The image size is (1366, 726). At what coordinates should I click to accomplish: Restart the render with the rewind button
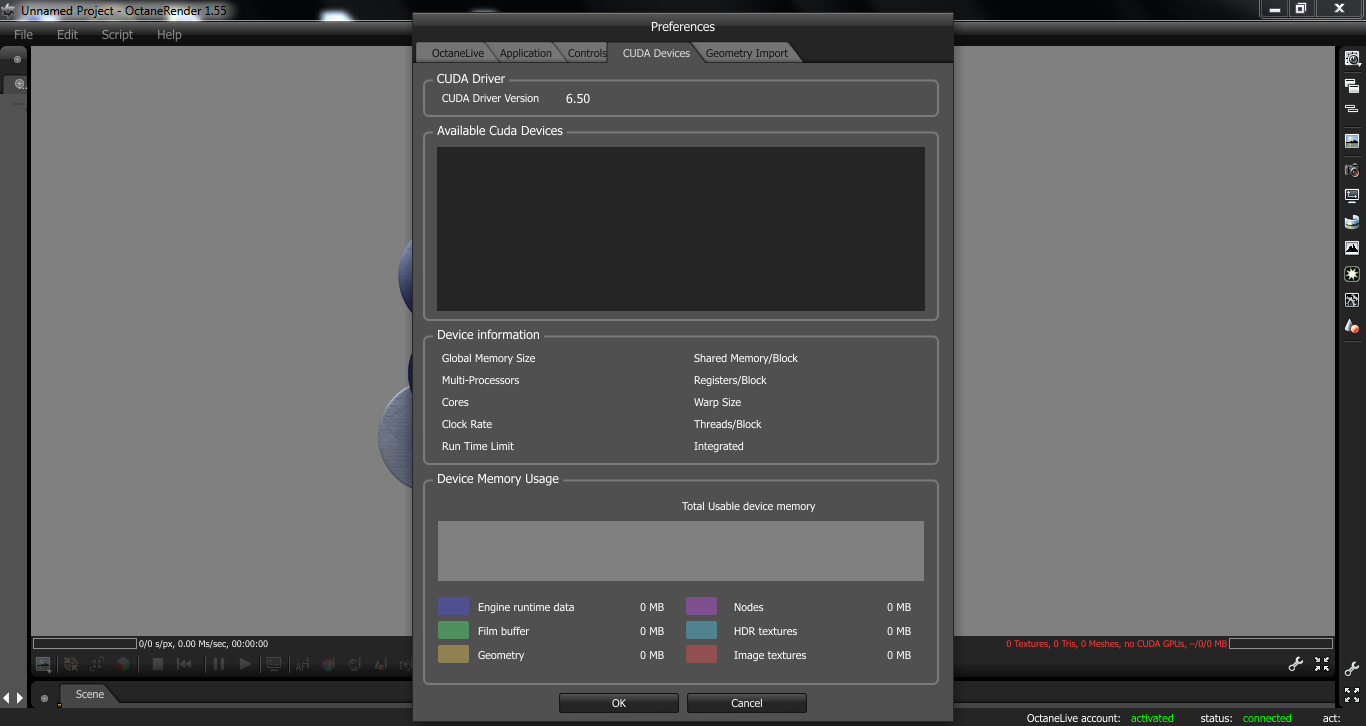click(x=185, y=664)
